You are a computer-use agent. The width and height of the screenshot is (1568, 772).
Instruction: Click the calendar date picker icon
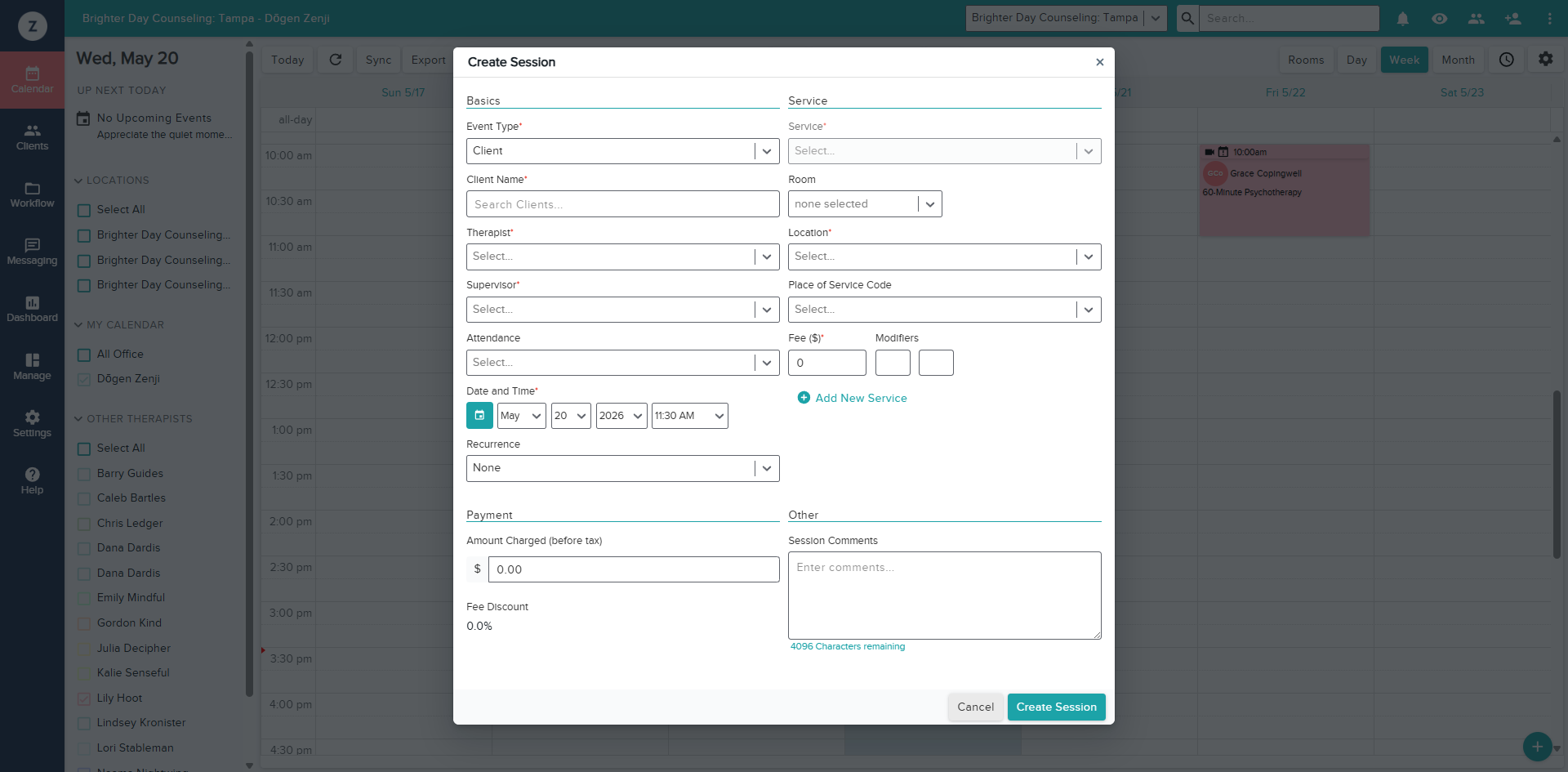pos(479,416)
